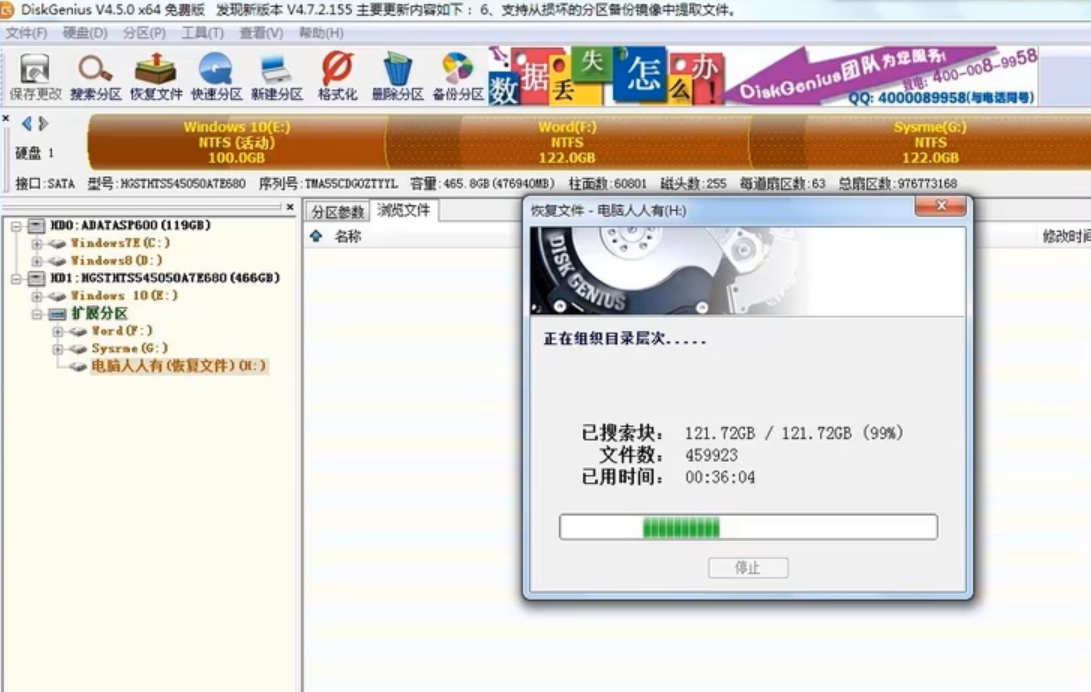
Task: Expand the Windows7E (C:) tree node
Action: (x=36, y=243)
